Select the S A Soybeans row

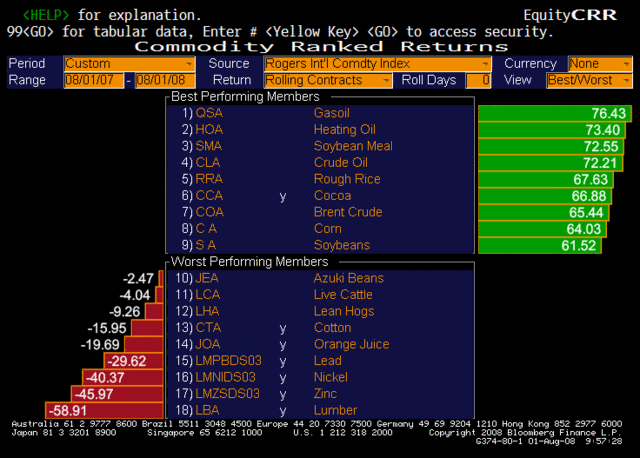click(320, 245)
